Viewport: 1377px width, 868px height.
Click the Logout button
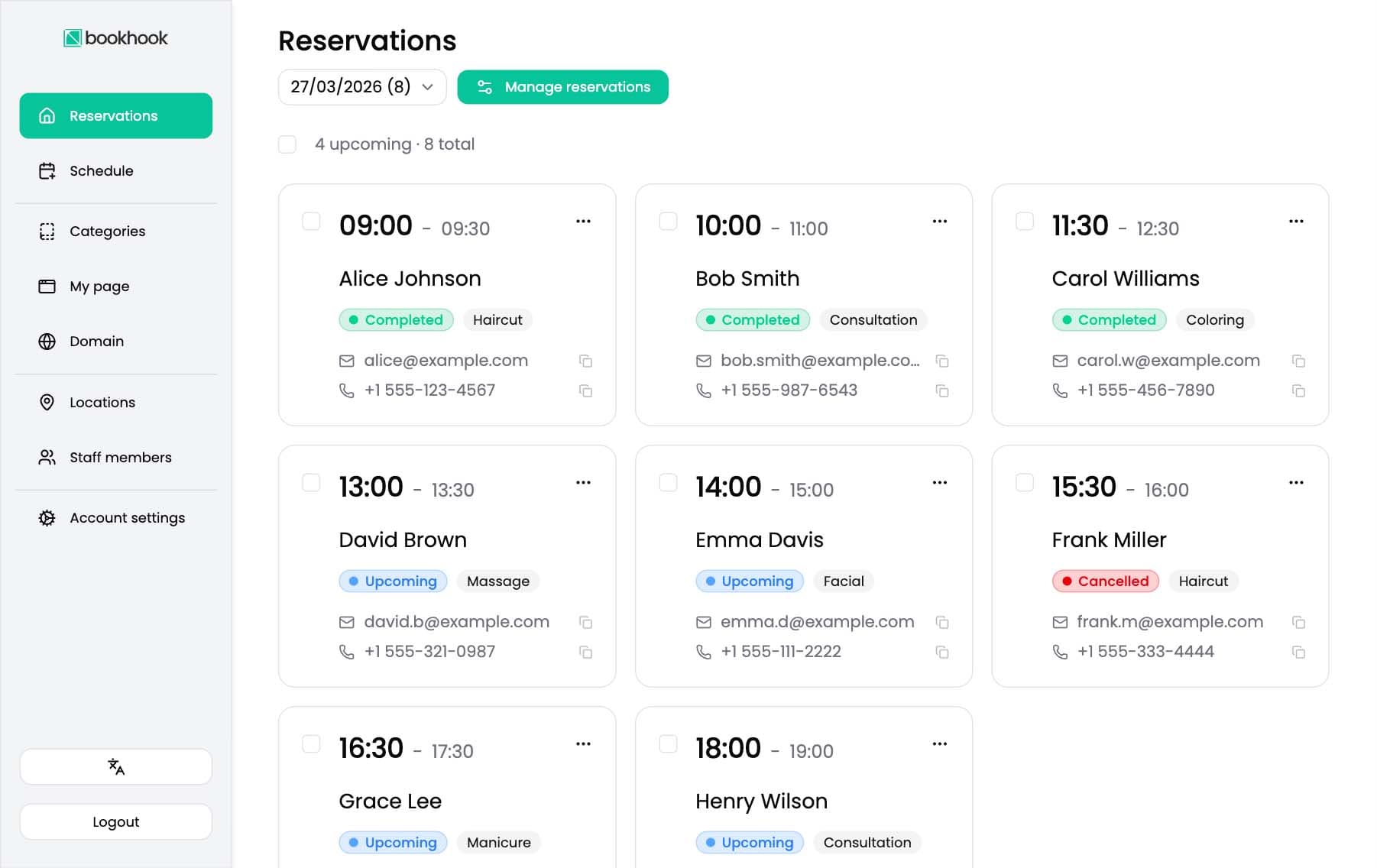(x=115, y=821)
